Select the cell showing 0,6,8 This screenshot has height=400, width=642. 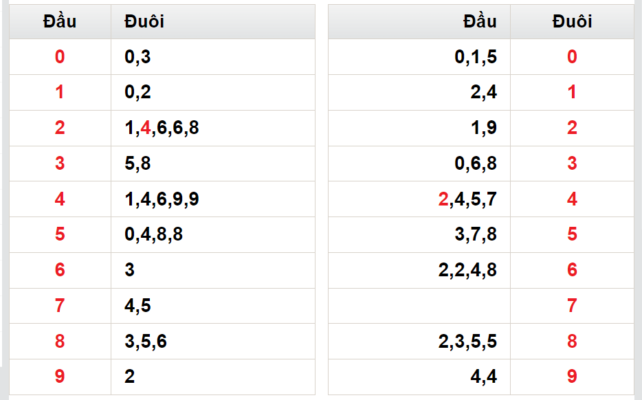pos(419,163)
